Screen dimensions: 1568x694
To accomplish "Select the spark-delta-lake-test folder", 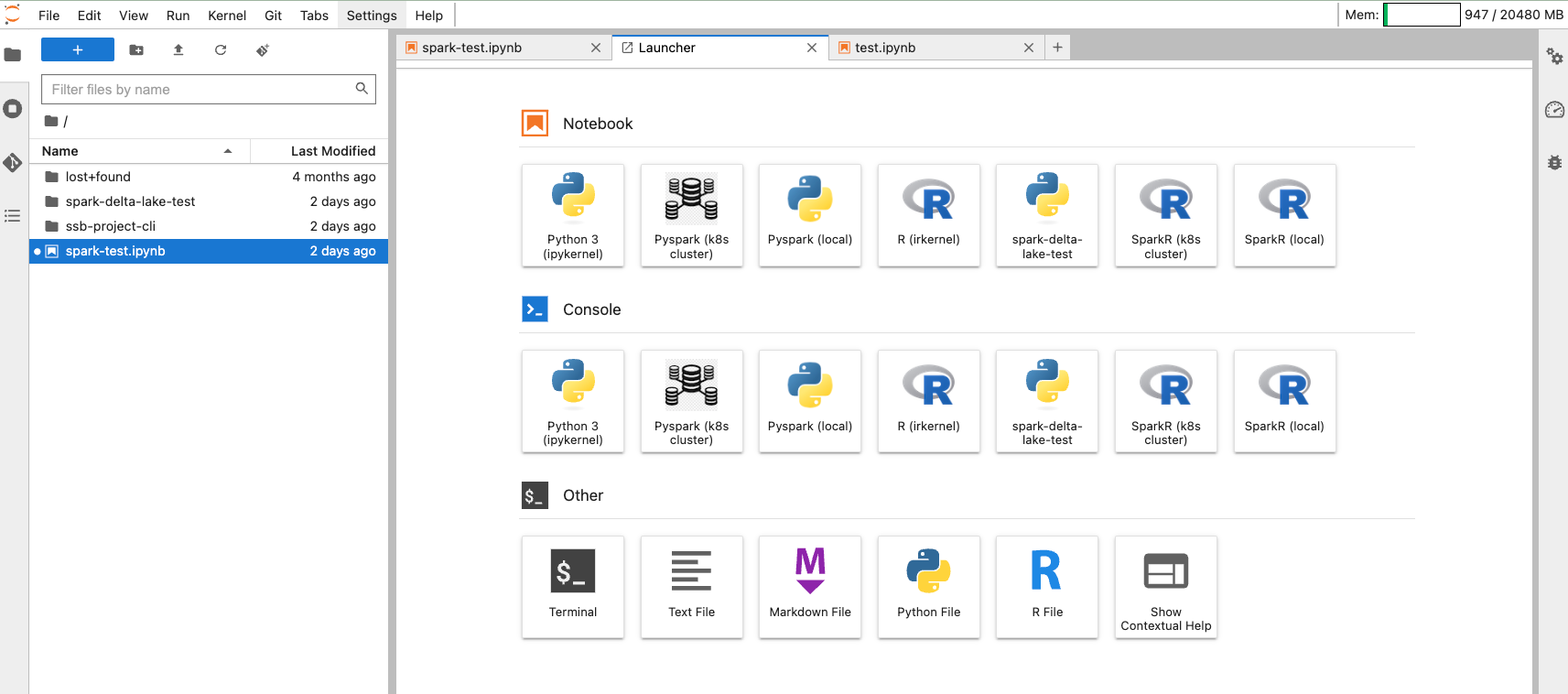I will pyautogui.click(x=209, y=201).
